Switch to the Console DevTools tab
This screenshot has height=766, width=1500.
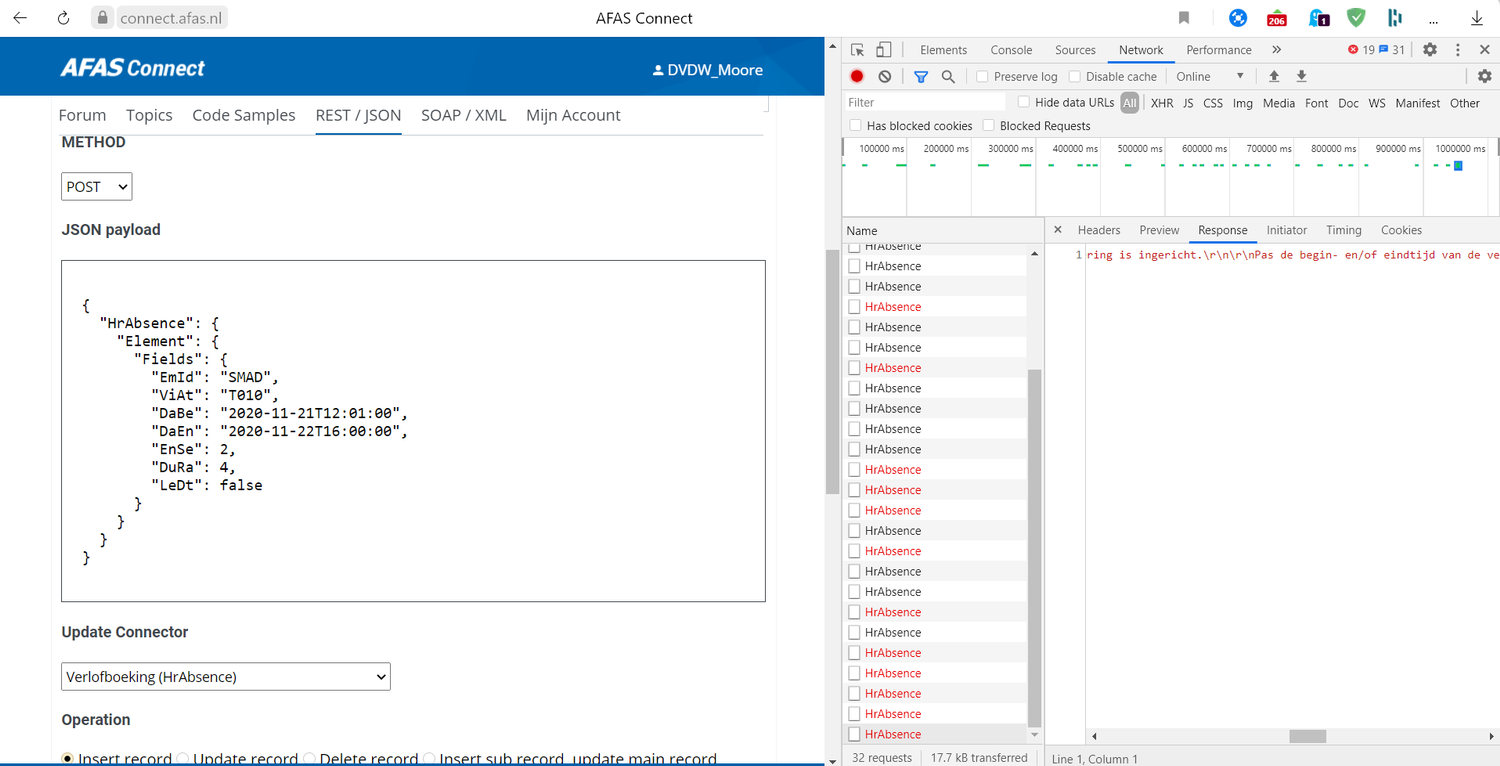pos(1011,50)
